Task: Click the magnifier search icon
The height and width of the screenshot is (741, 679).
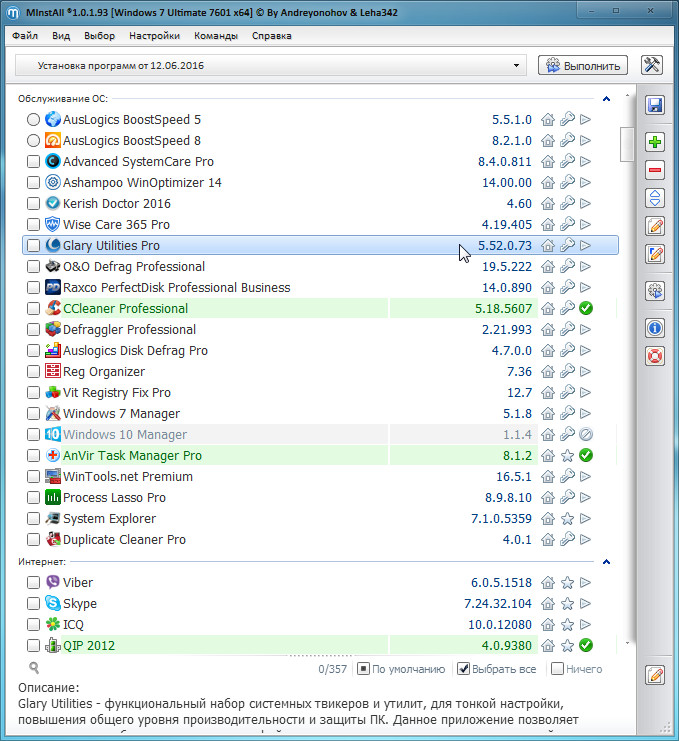Action: coord(34,667)
